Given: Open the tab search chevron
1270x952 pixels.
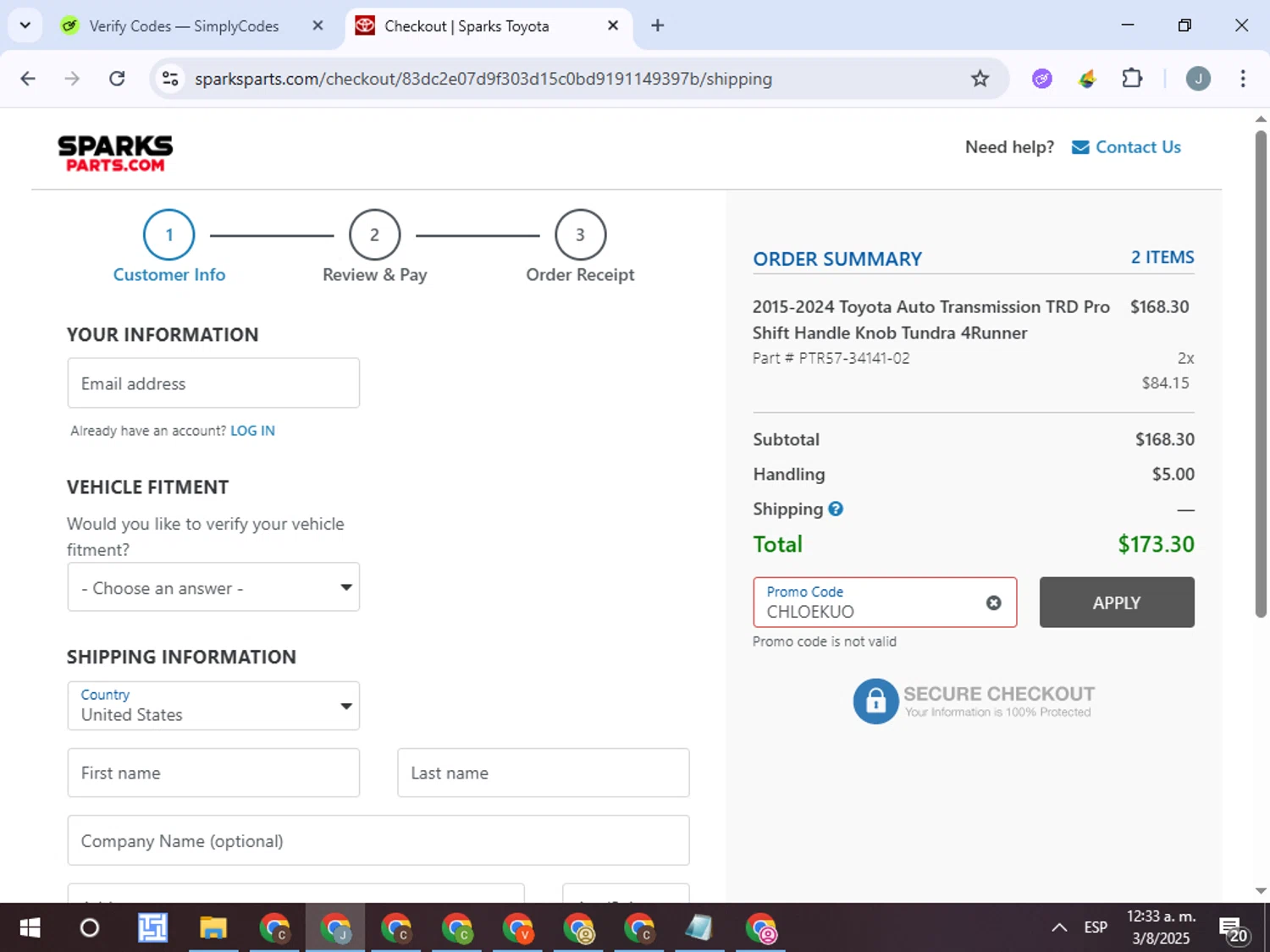Looking at the screenshot, I should (x=25, y=25).
